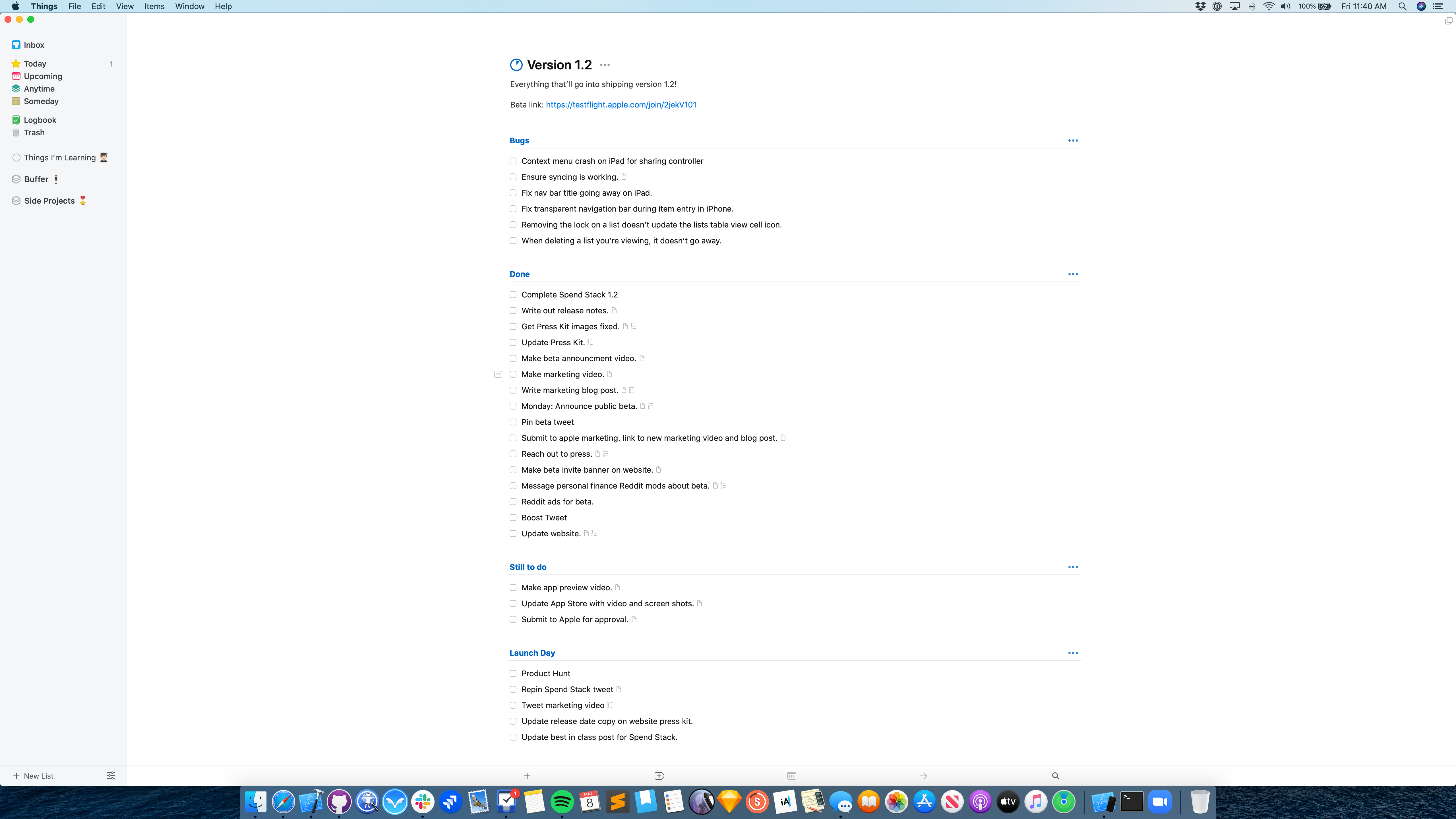The height and width of the screenshot is (819, 1456).
Task: Open the Items menu in menu bar
Action: click(x=154, y=6)
